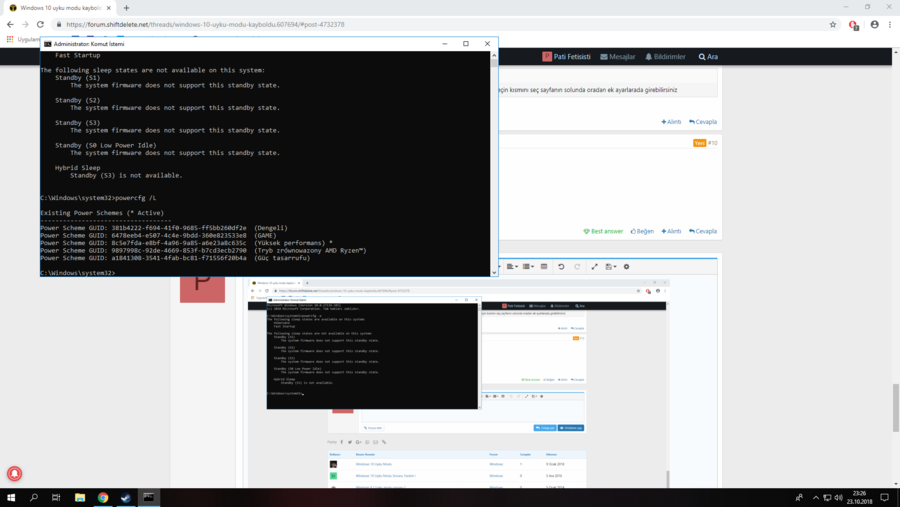The width and height of the screenshot is (900, 507).
Task: Toggle fullscreen mode in the reply editor
Action: click(594, 267)
